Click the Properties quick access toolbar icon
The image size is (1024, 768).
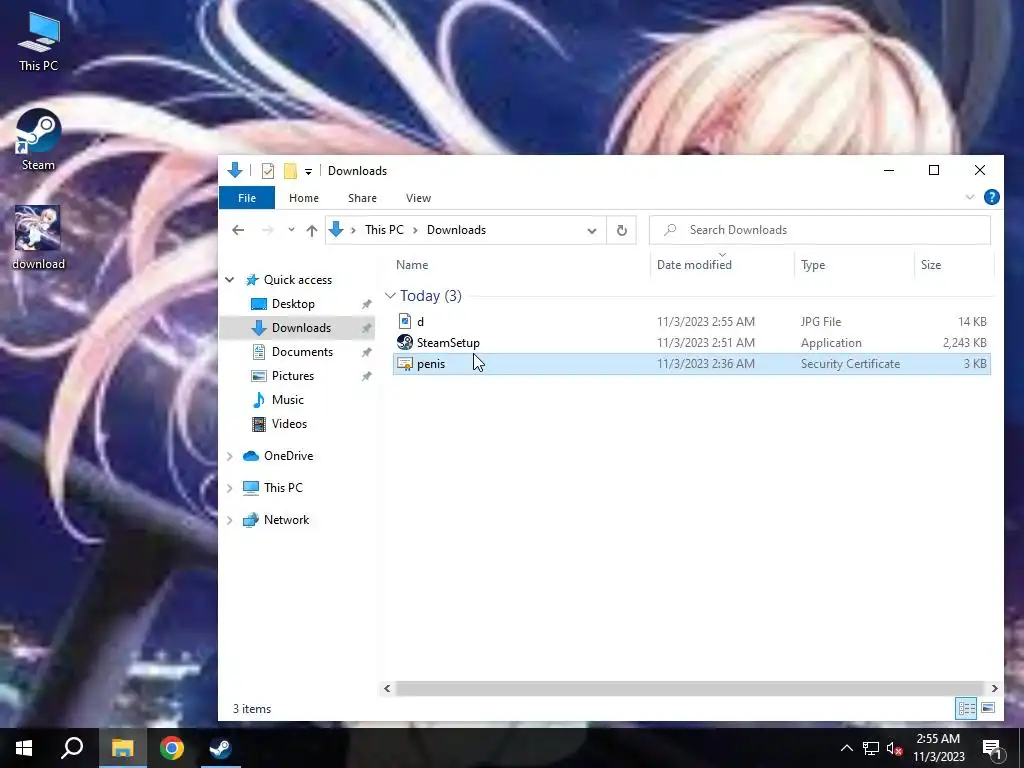pyautogui.click(x=268, y=171)
